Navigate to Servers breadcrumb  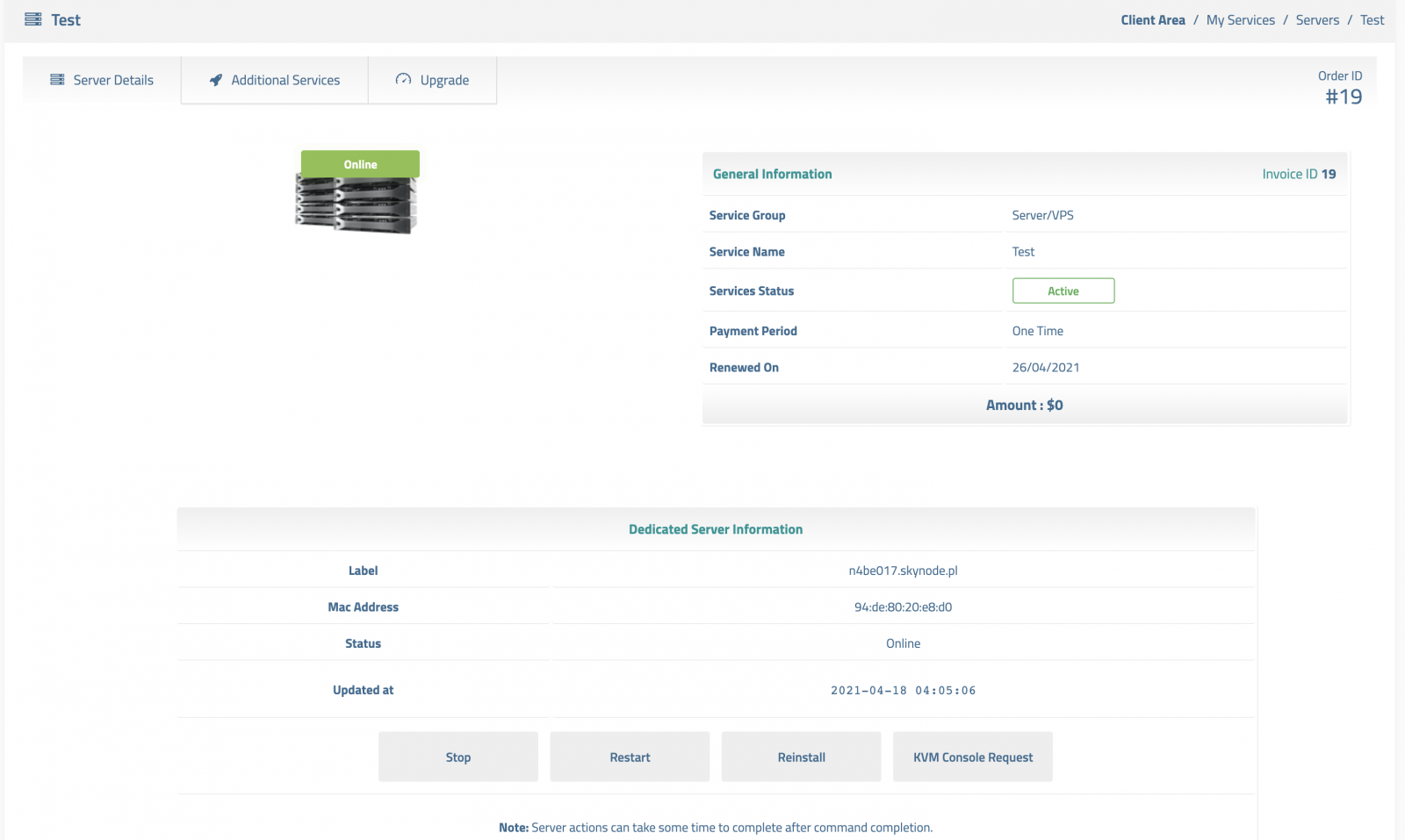pyautogui.click(x=1317, y=20)
